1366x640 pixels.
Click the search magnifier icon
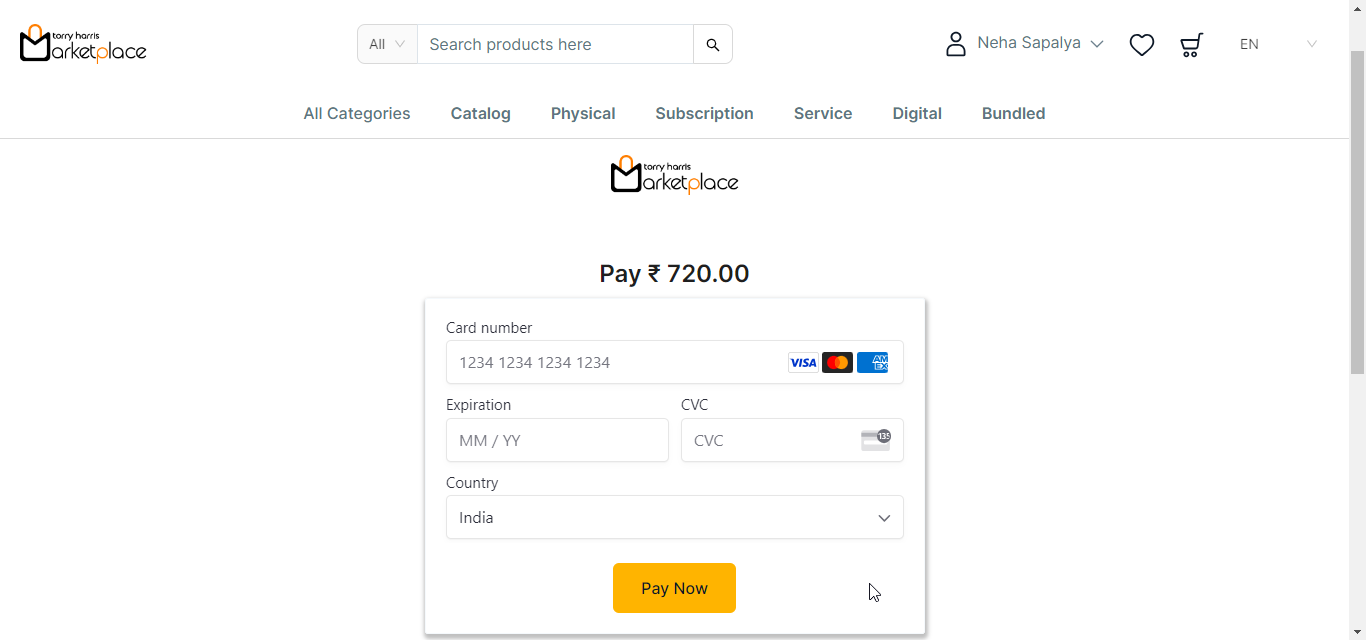tap(713, 45)
